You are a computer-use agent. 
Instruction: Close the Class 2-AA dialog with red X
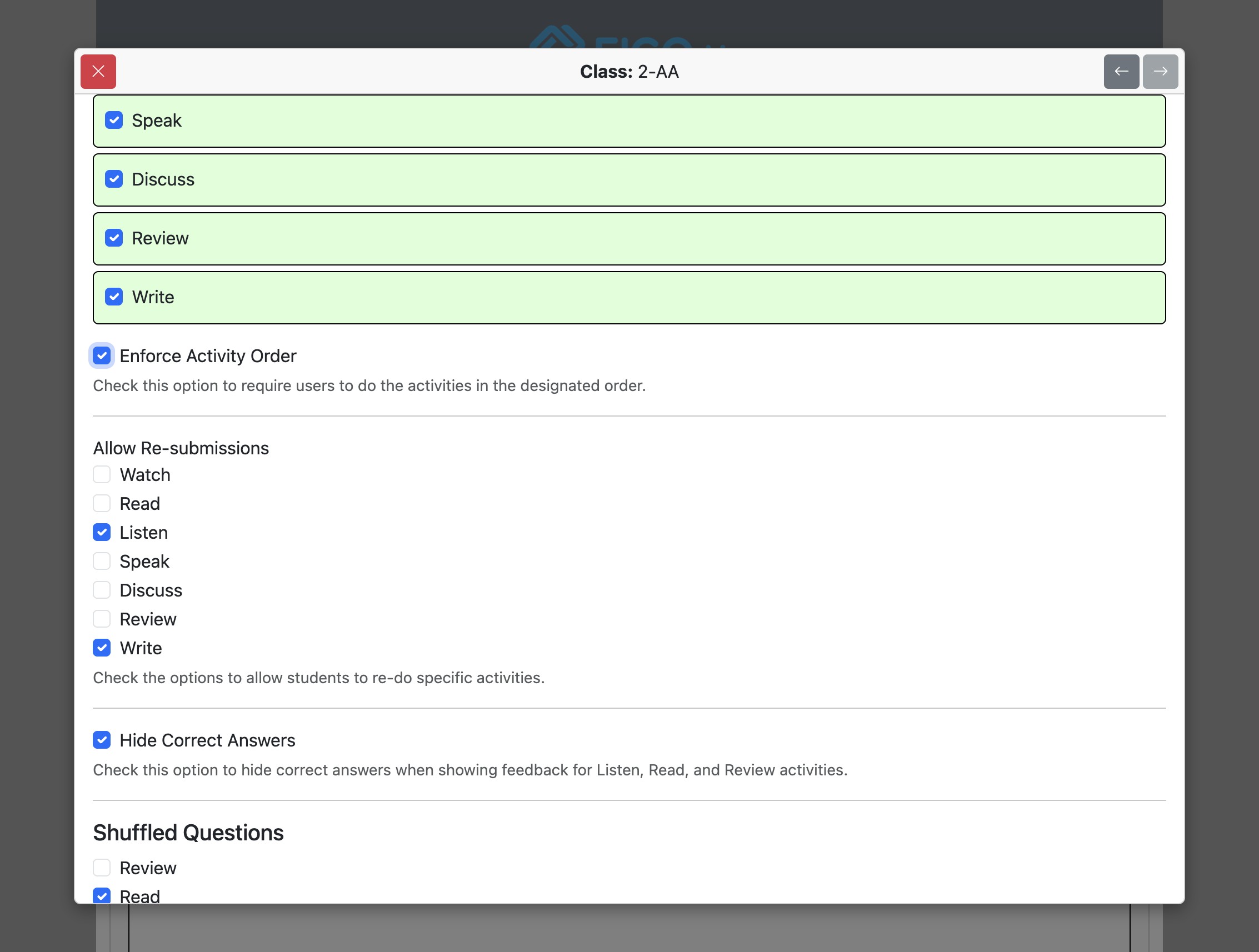coord(98,72)
